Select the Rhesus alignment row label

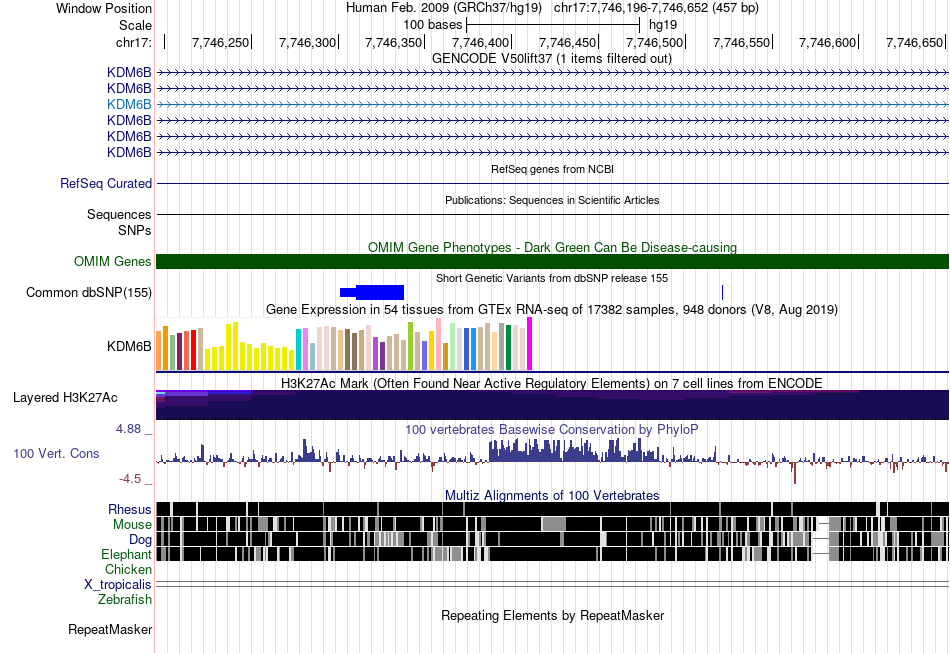(x=130, y=509)
